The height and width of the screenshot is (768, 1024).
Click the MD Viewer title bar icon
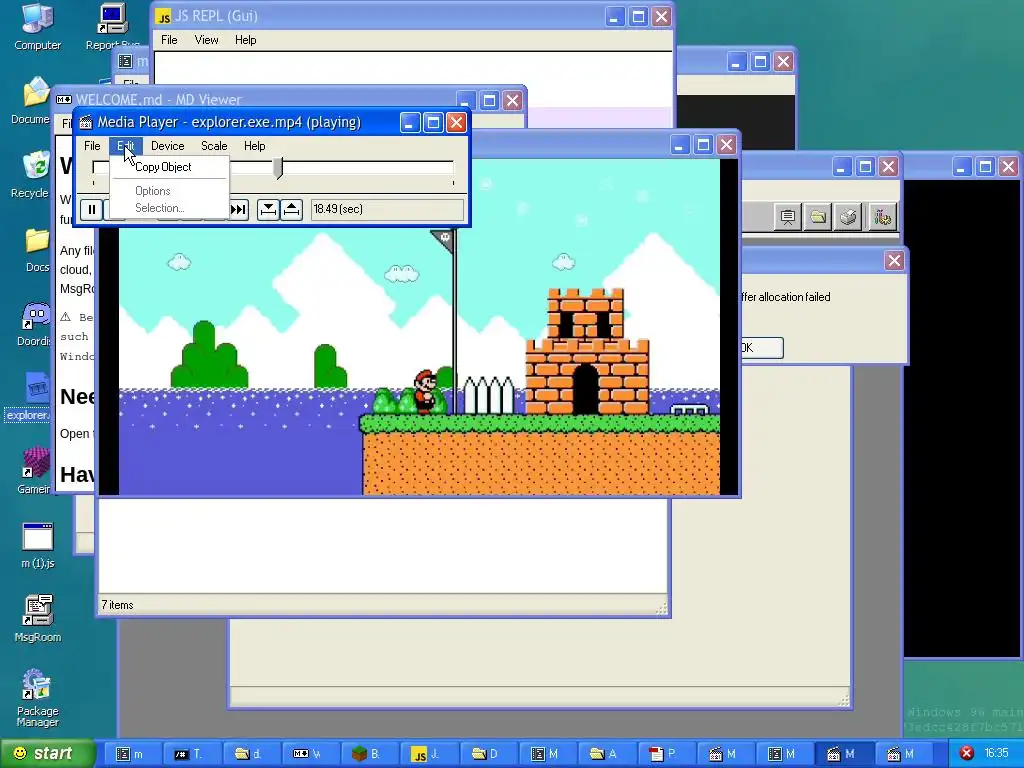[64, 100]
